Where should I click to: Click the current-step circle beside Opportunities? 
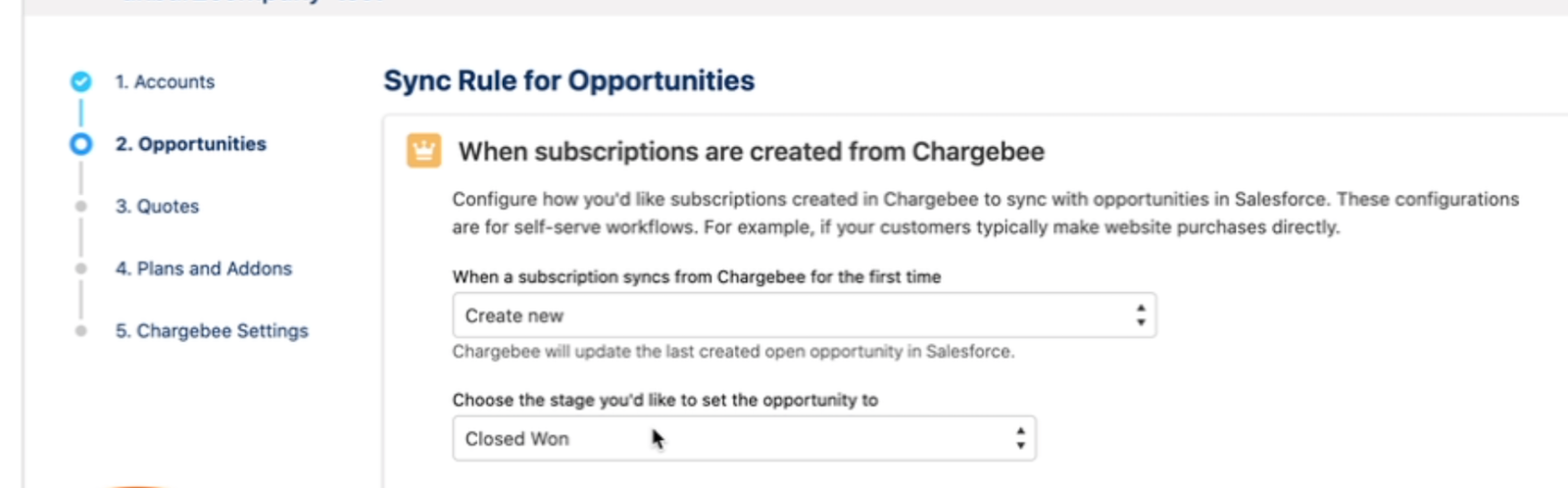click(81, 144)
